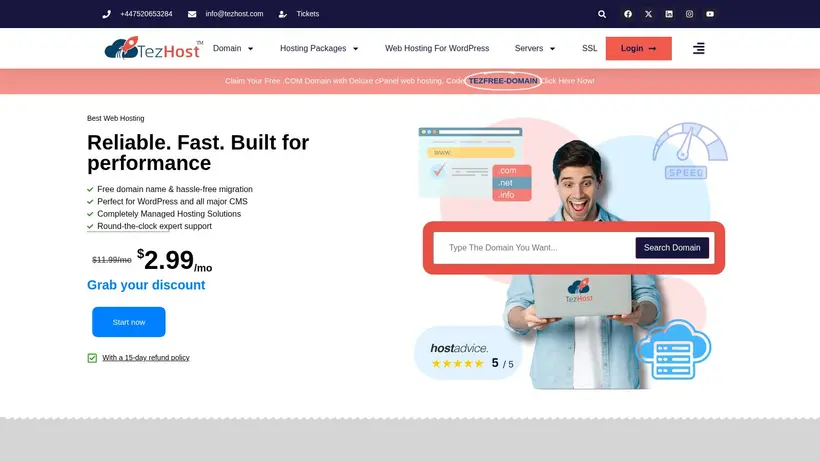The width and height of the screenshot is (820, 461).
Task: Open the YouTube icon
Action: tap(710, 14)
